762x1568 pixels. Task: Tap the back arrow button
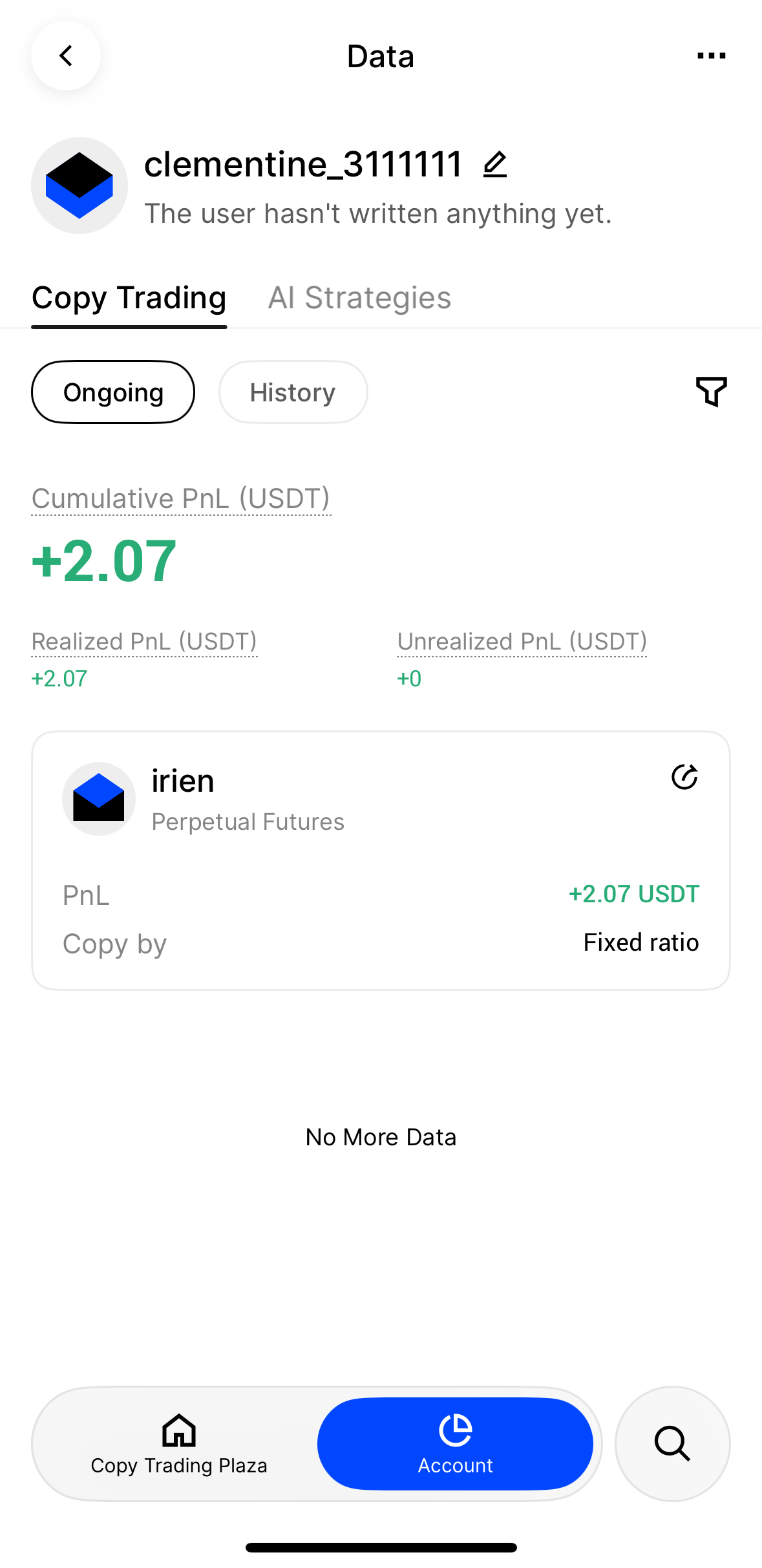click(66, 56)
